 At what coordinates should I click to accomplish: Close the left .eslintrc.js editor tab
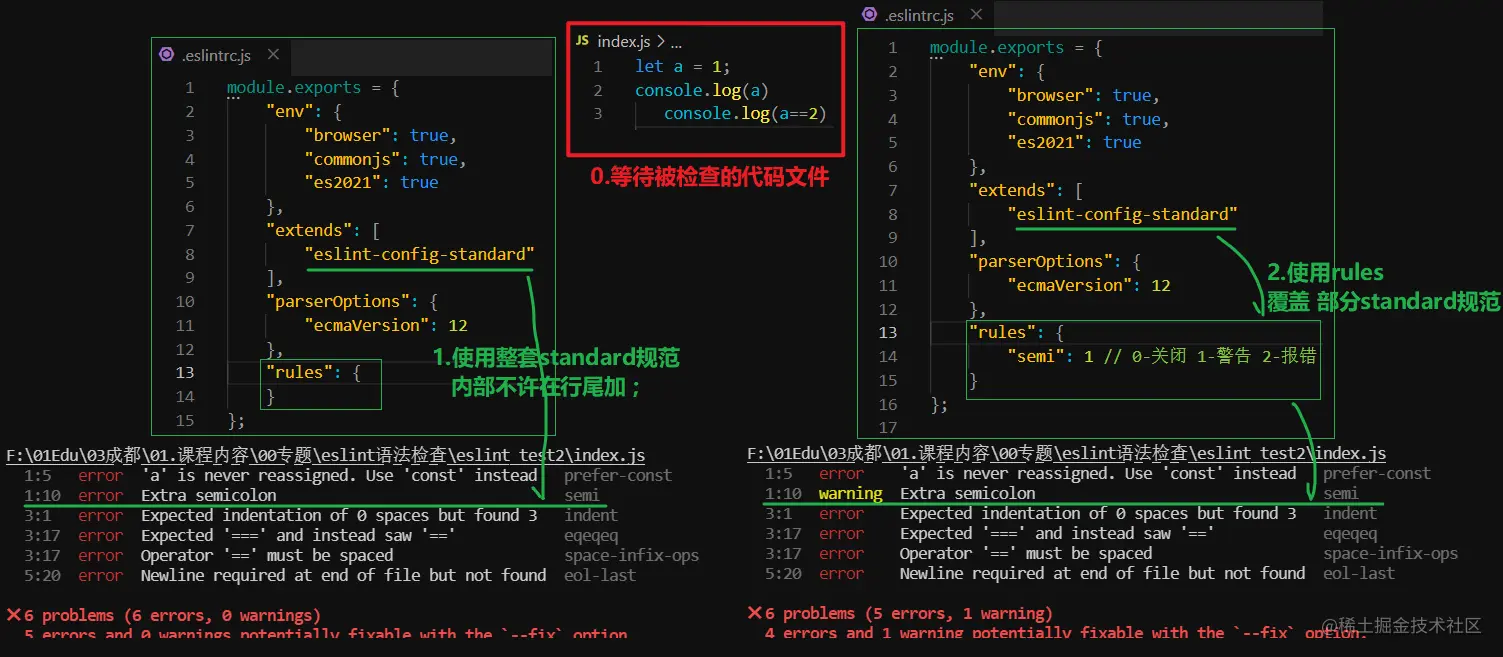point(272,55)
